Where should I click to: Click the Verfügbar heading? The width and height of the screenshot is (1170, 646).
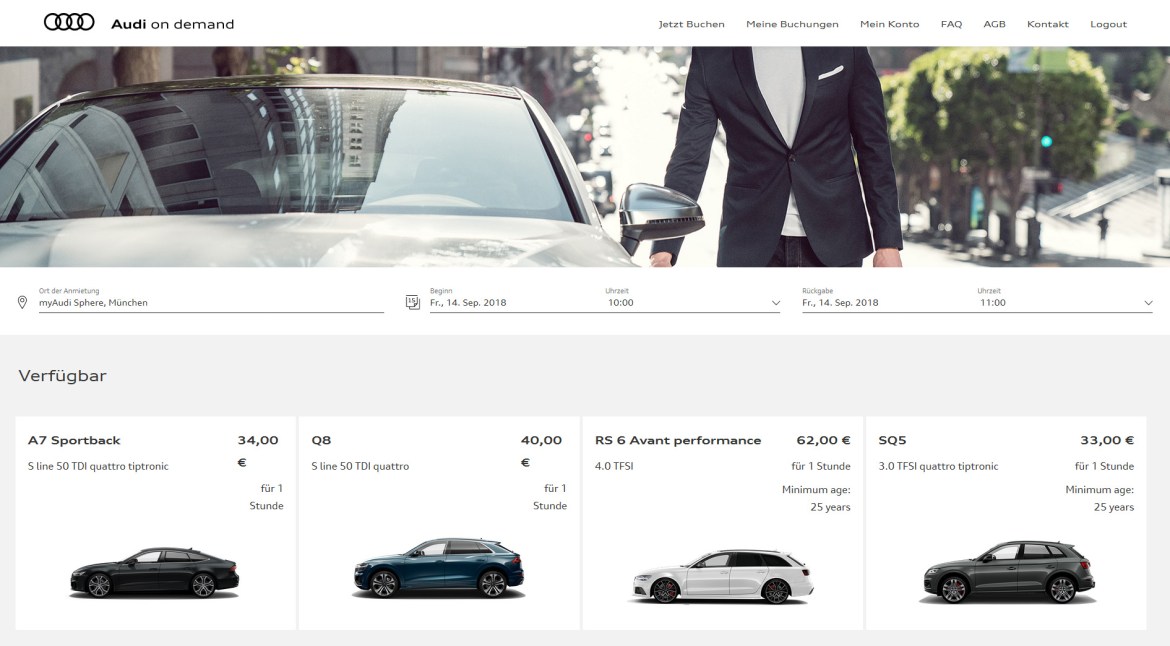click(63, 376)
